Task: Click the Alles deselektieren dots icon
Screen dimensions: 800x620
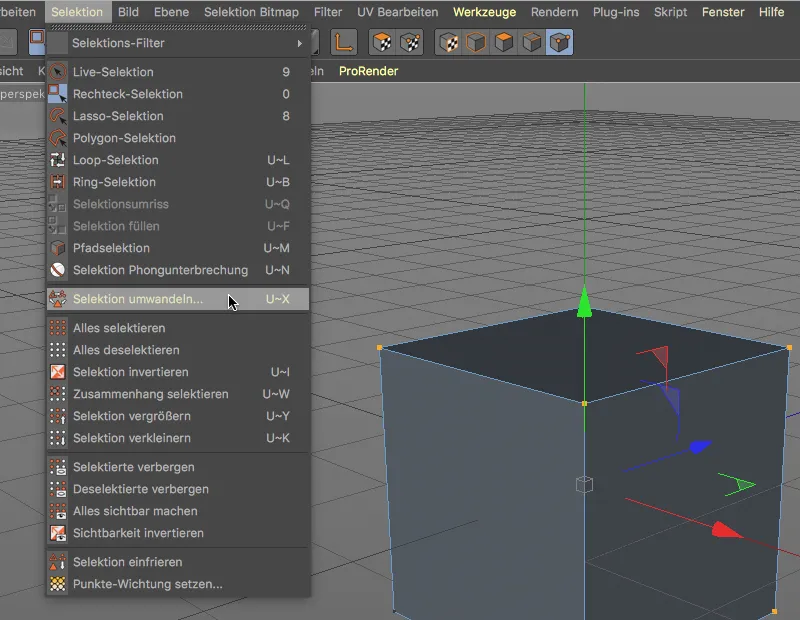Action: [x=58, y=350]
